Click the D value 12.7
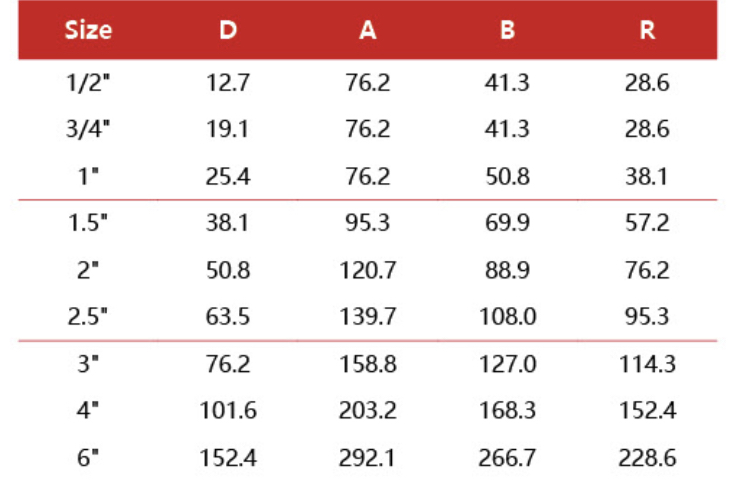This screenshot has width=741, height=484. pos(228,83)
